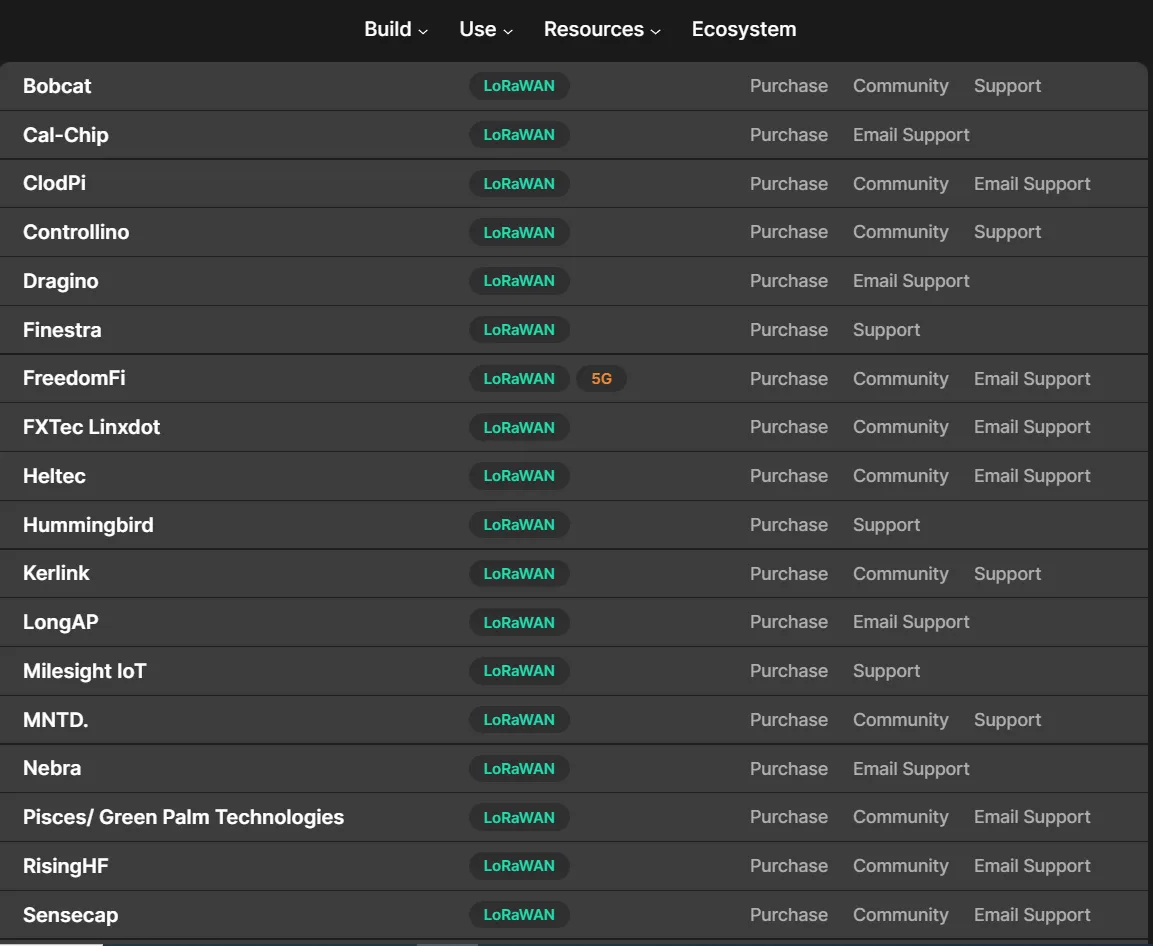
Task: Open Sensecap Community link
Action: tap(900, 915)
